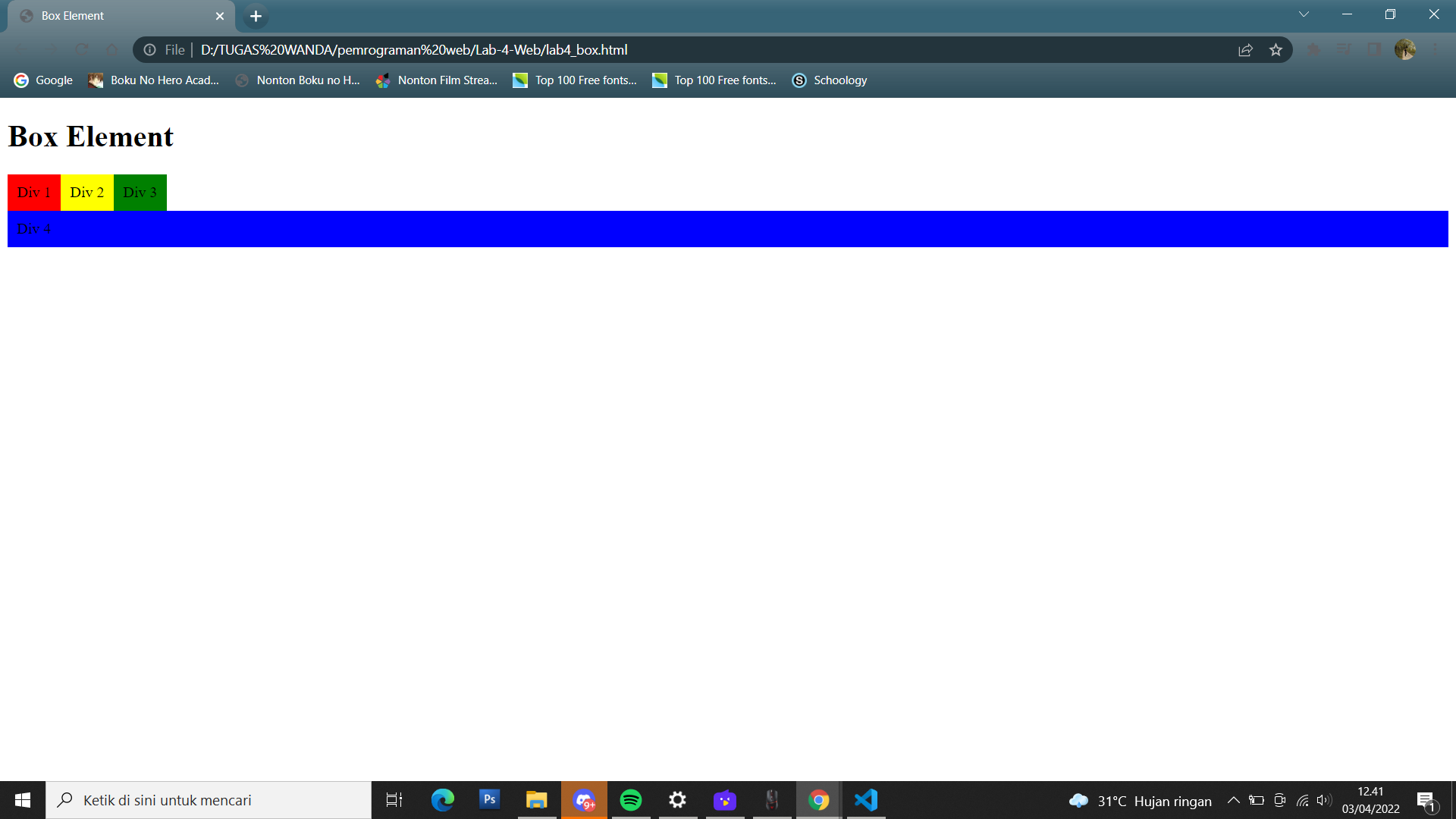Open File Explorer from the taskbar
Viewport: 1456px width, 819px height.
536,800
